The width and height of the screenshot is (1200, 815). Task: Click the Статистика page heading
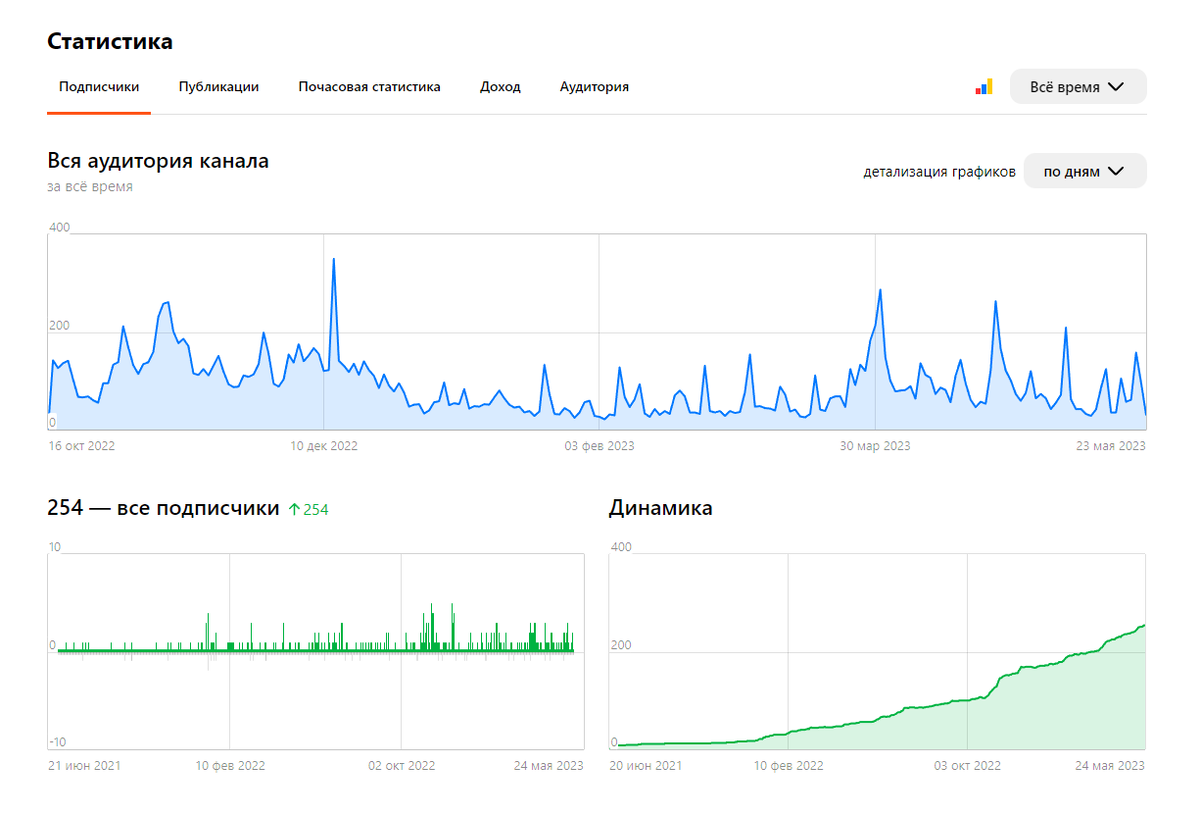[x=109, y=42]
